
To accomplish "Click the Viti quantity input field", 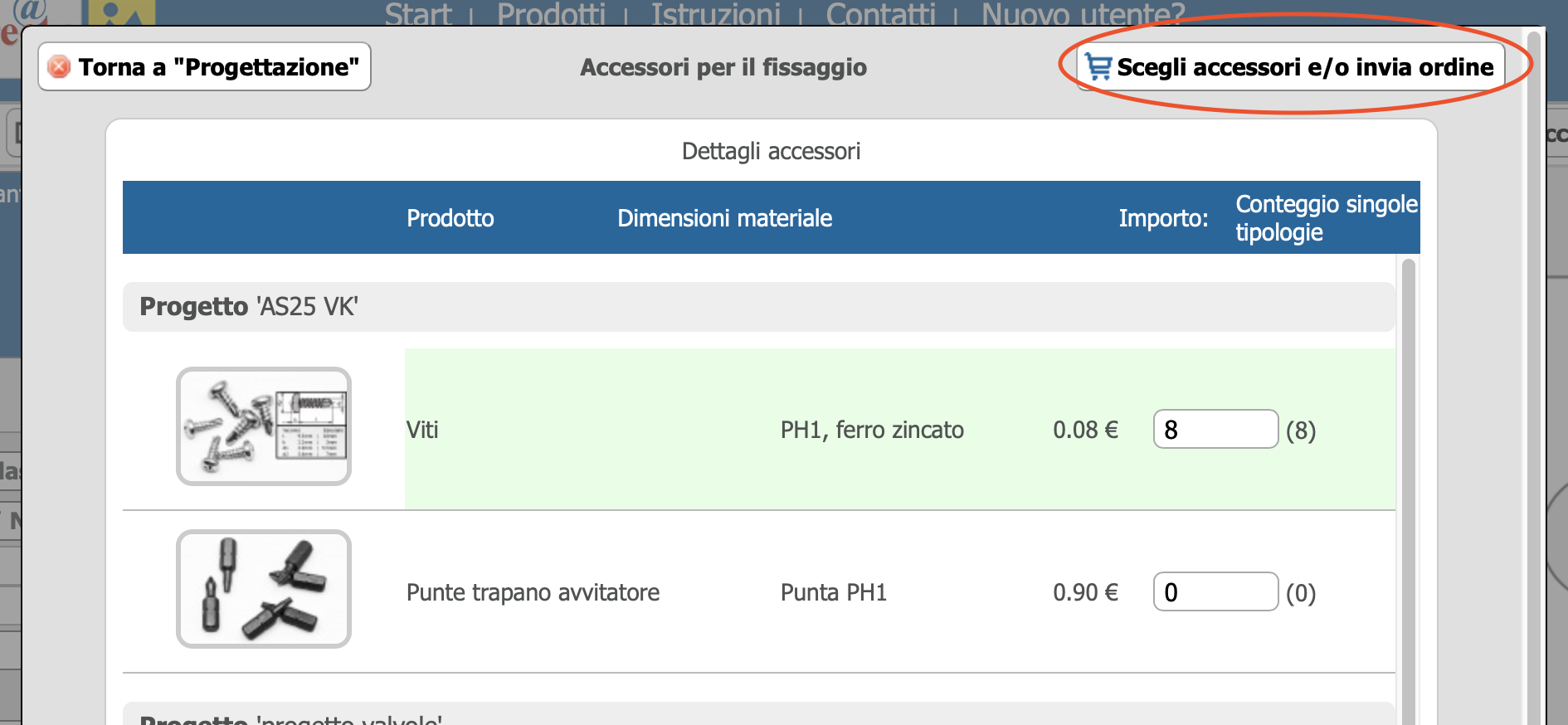I will [1215, 430].
